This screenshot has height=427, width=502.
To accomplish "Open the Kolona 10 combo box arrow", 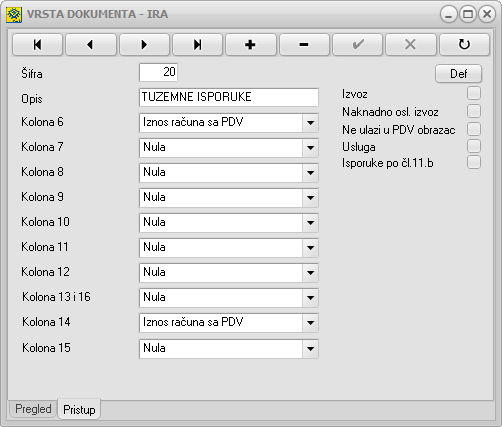I will point(310,223).
